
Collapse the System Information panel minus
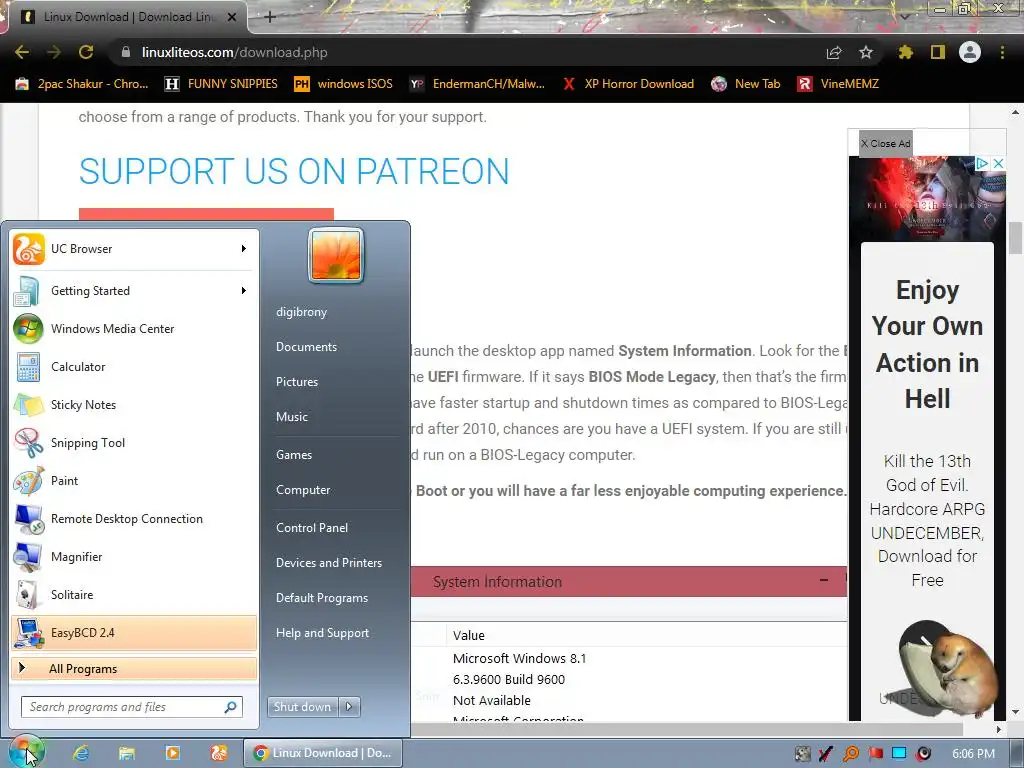pos(824,580)
